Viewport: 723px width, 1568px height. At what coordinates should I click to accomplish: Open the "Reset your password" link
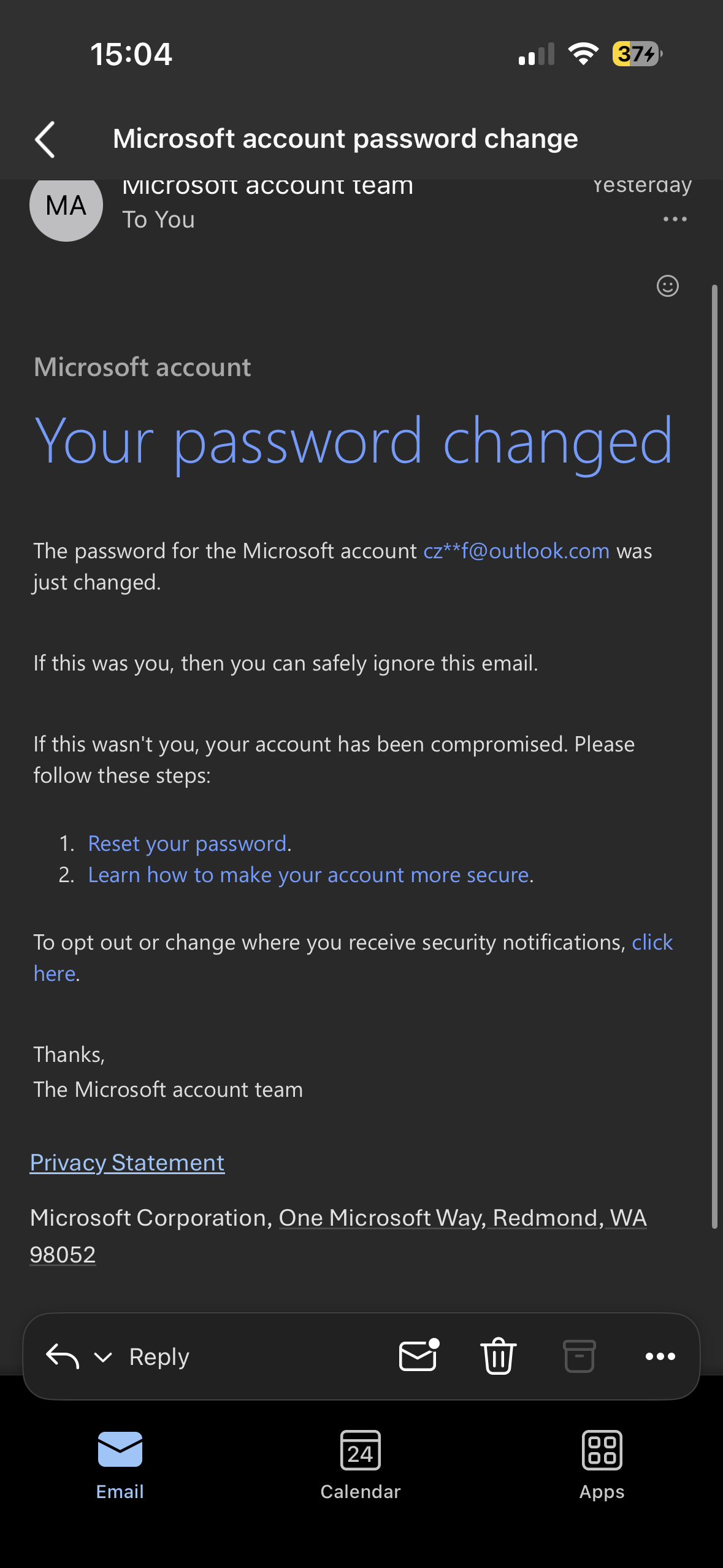(x=188, y=844)
